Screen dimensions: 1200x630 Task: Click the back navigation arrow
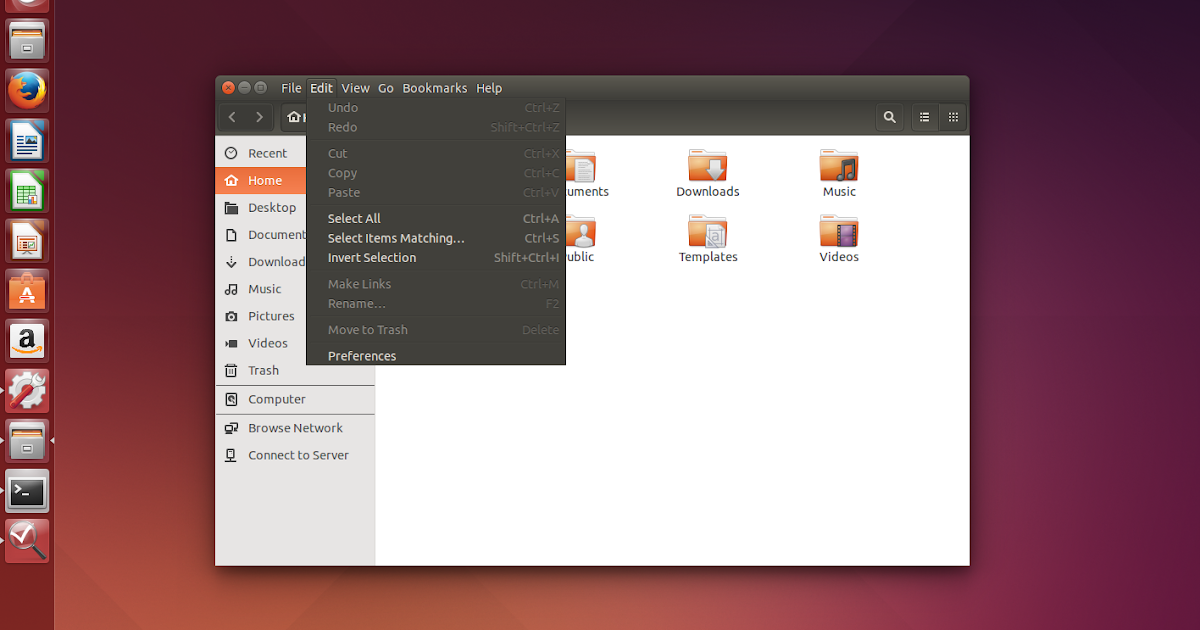231,117
